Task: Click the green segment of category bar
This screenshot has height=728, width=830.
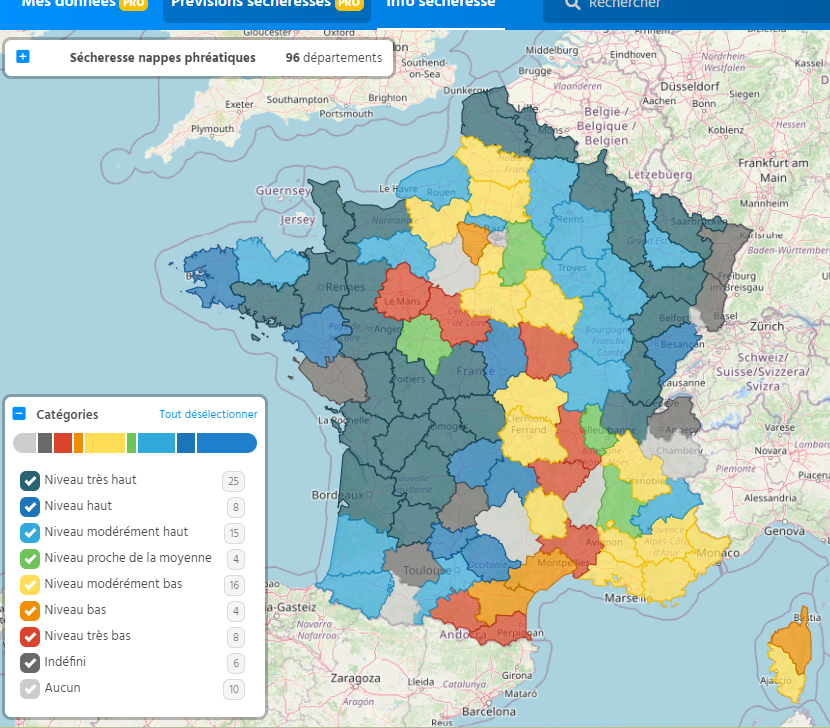Action: pyautogui.click(x=131, y=443)
